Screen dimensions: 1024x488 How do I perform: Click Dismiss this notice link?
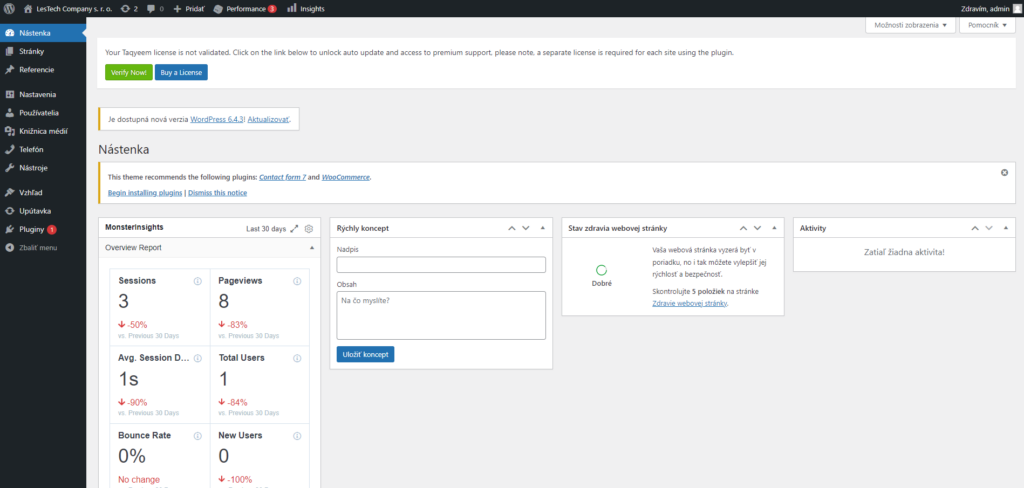217,193
